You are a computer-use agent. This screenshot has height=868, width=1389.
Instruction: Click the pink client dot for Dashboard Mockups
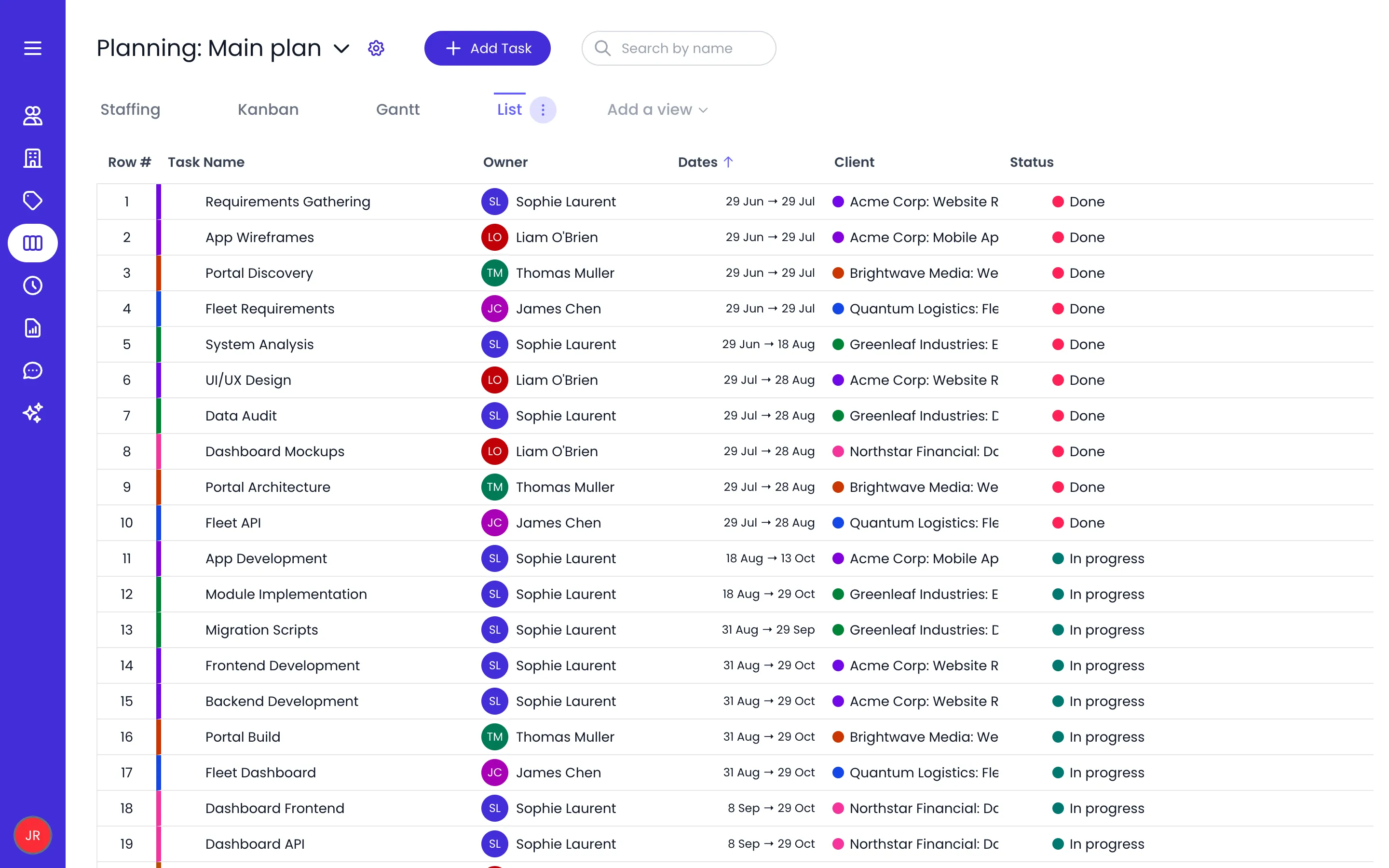point(838,451)
